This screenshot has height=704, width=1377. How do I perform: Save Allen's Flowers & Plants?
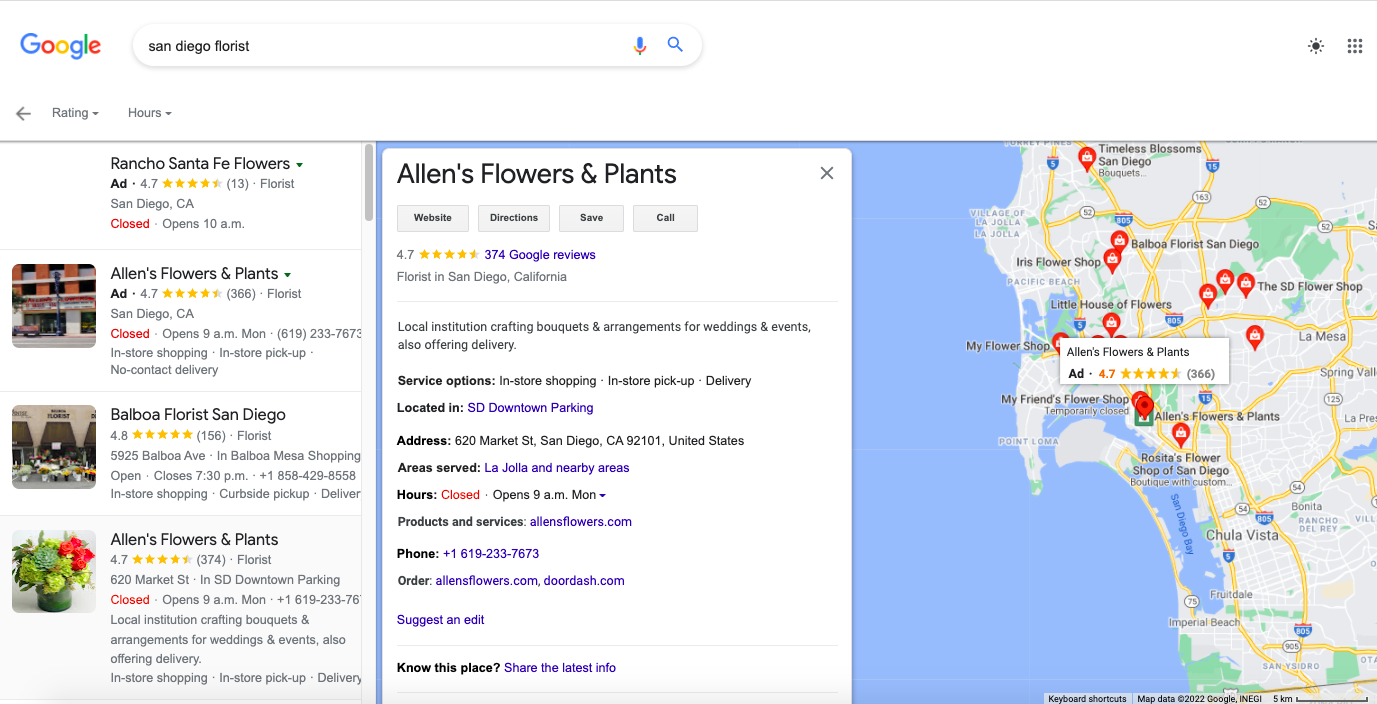(590, 218)
